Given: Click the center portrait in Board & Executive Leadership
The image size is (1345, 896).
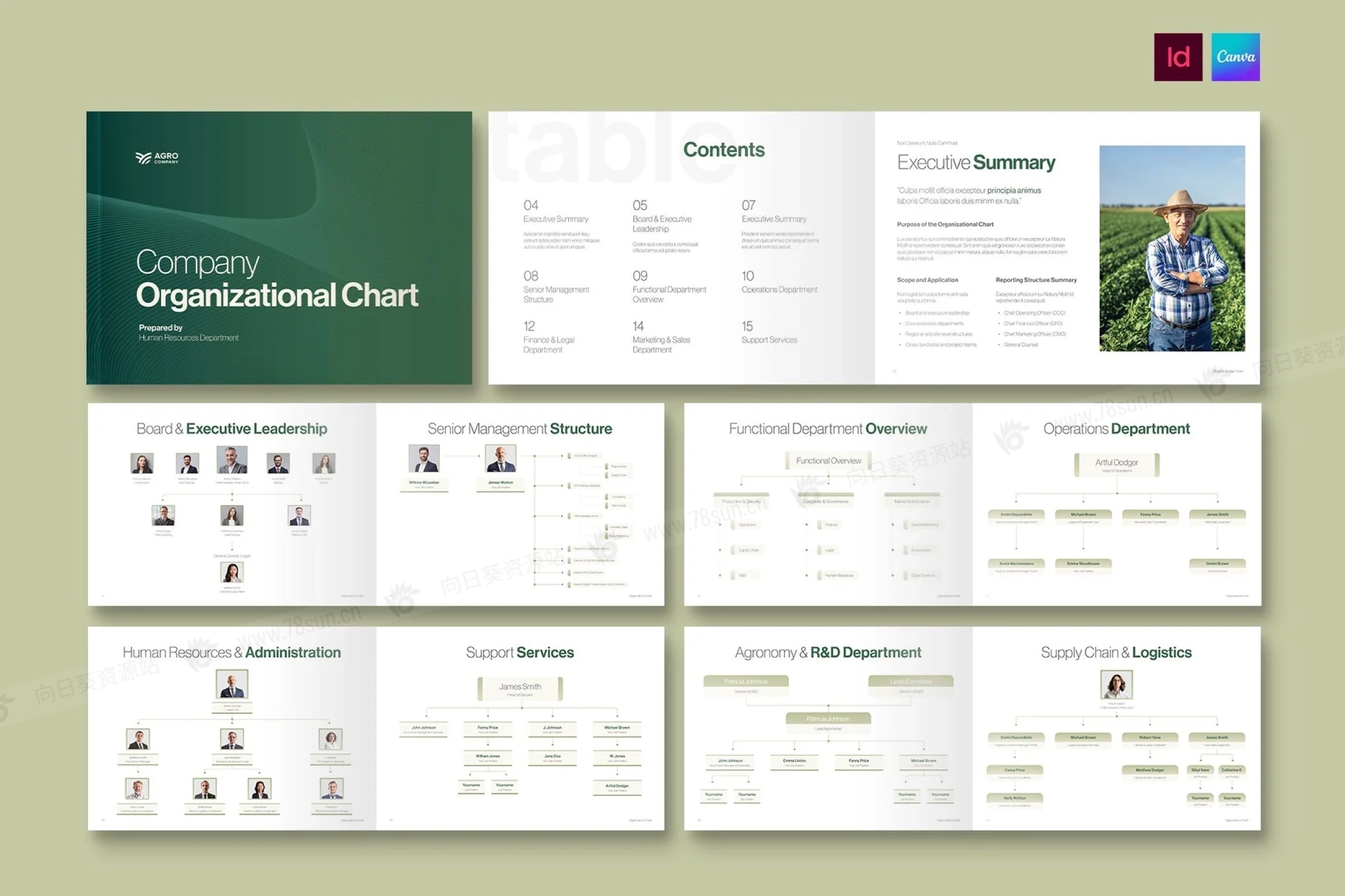Looking at the screenshot, I should (x=232, y=460).
